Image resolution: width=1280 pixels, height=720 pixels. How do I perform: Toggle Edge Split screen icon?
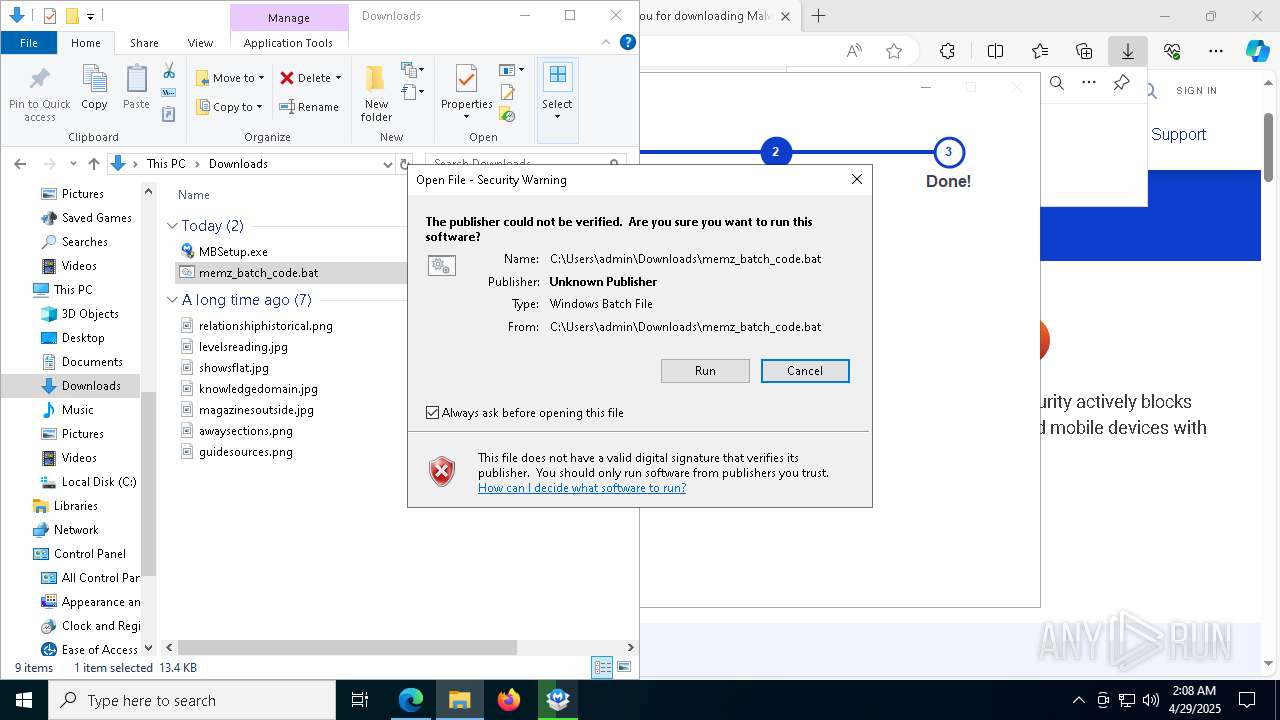(x=996, y=51)
